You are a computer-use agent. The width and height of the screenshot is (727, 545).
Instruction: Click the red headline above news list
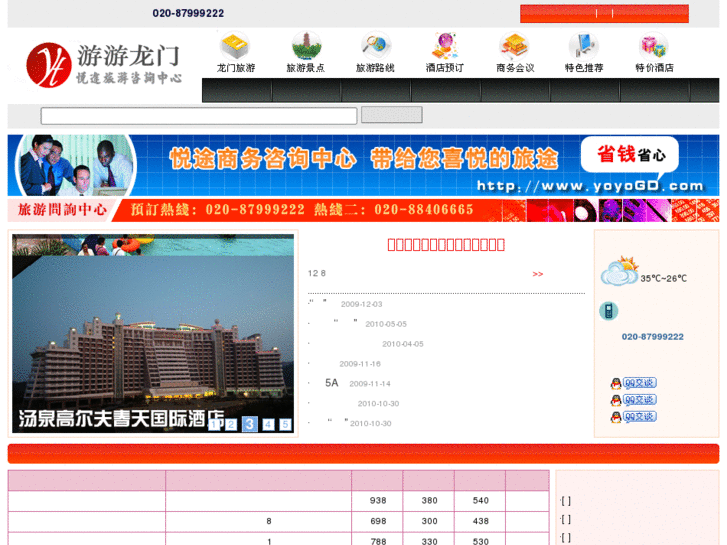[446, 244]
